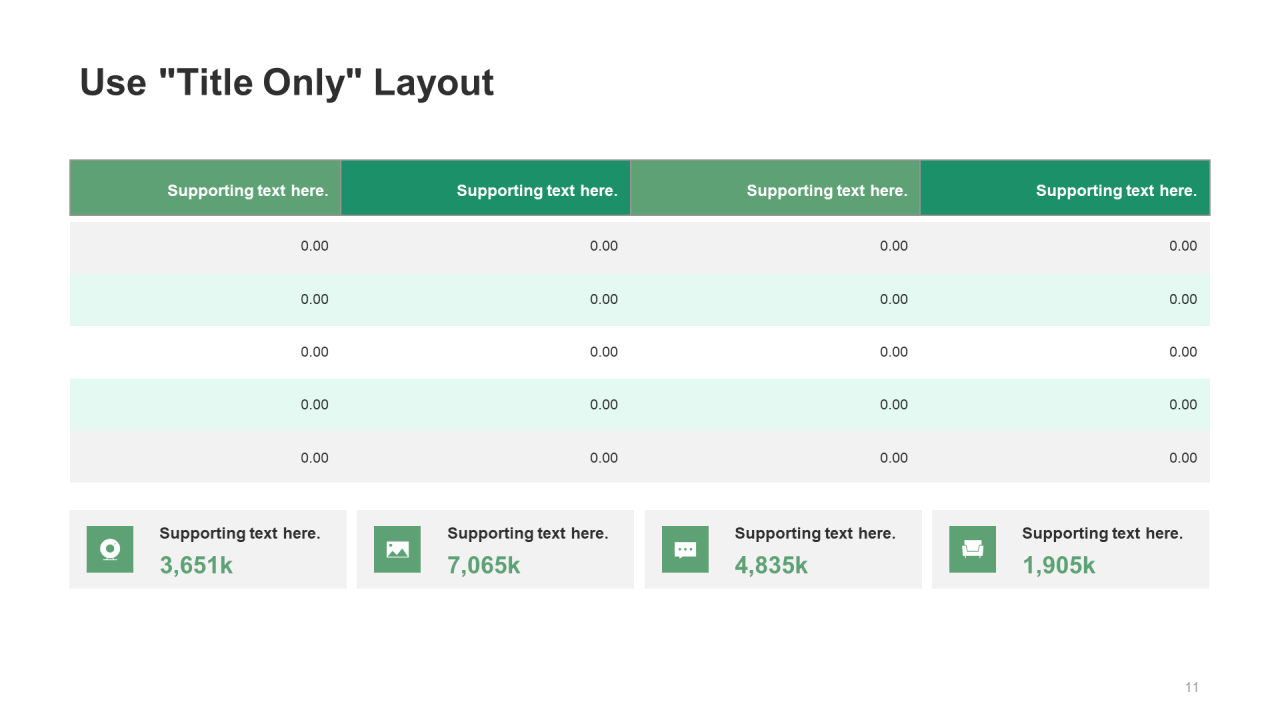This screenshot has height=720, width=1280.
Task: Click the supporting text label above 1,905k
Action: click(1102, 533)
